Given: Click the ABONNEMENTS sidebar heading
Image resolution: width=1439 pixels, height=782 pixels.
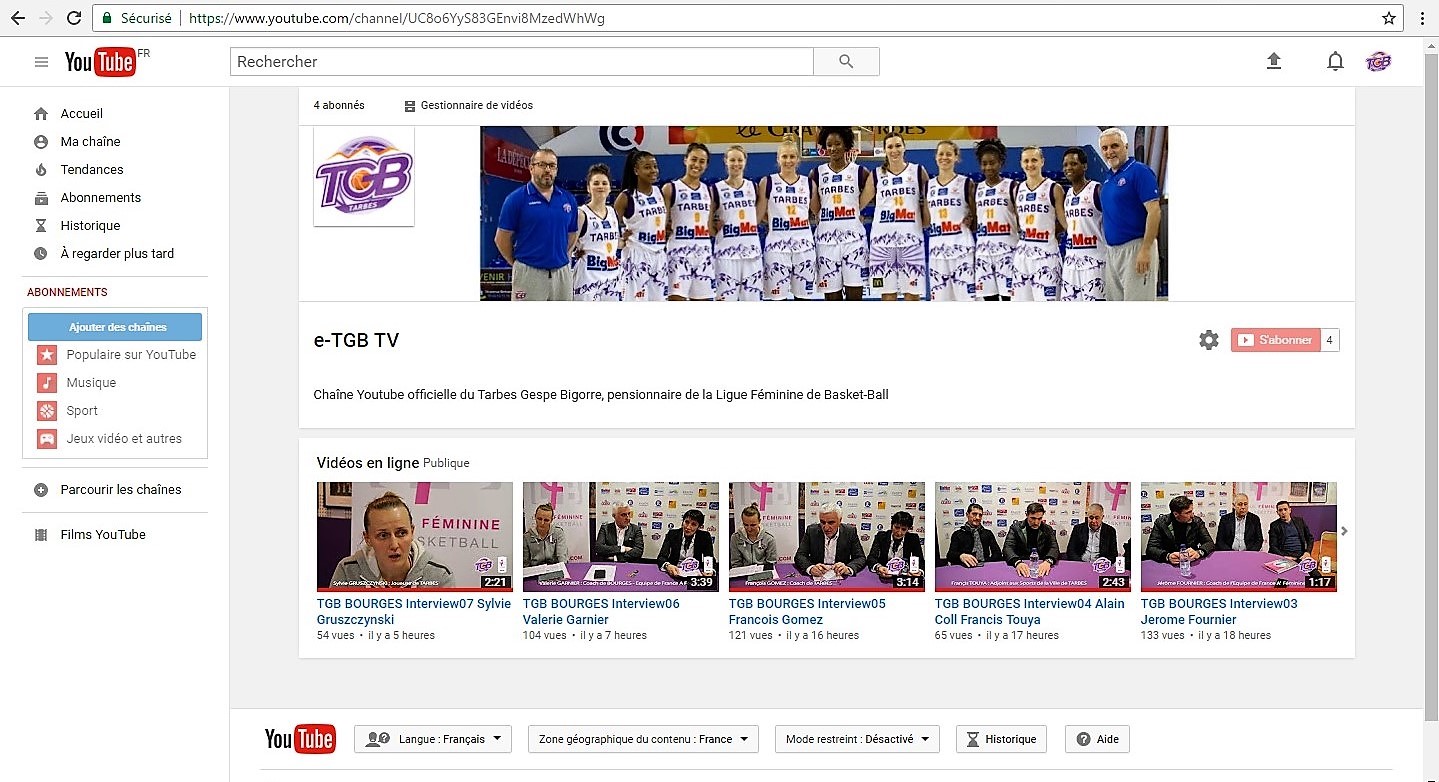Looking at the screenshot, I should tap(67, 292).
